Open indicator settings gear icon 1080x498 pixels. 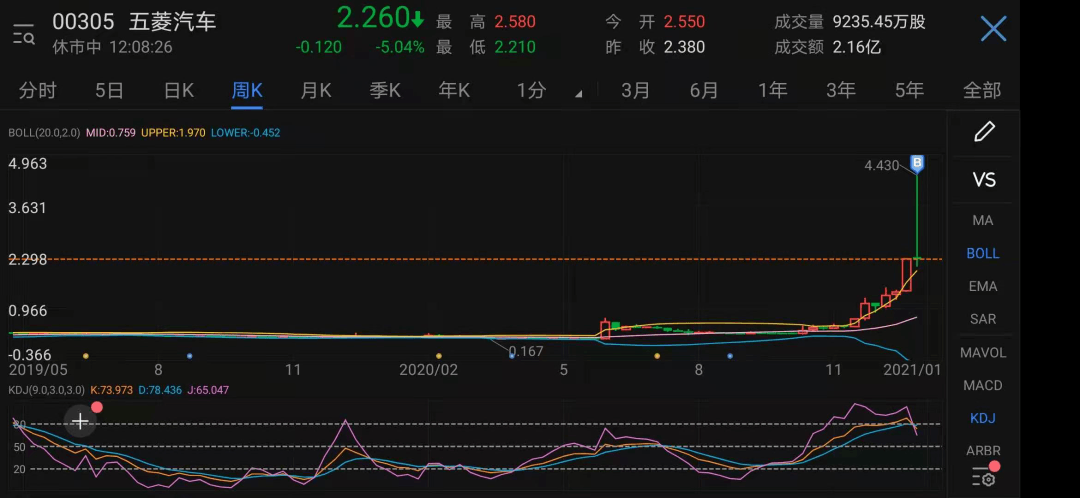pos(985,476)
